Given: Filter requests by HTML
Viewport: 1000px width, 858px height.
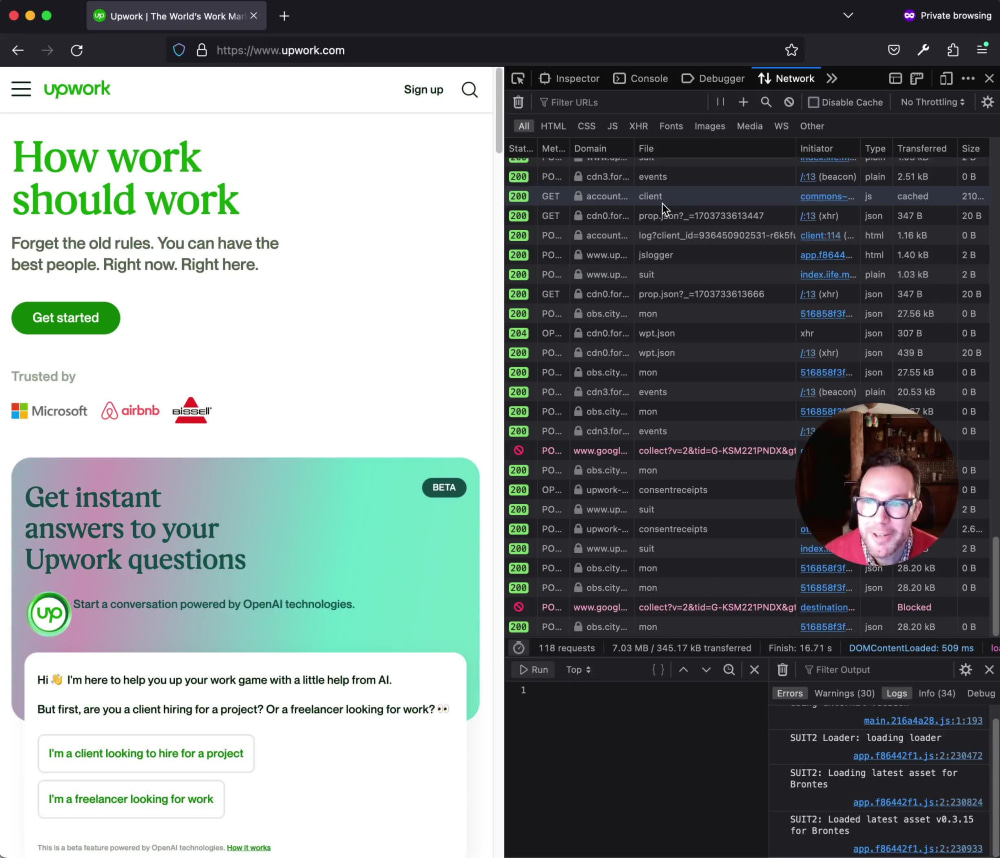Looking at the screenshot, I should point(553,126).
